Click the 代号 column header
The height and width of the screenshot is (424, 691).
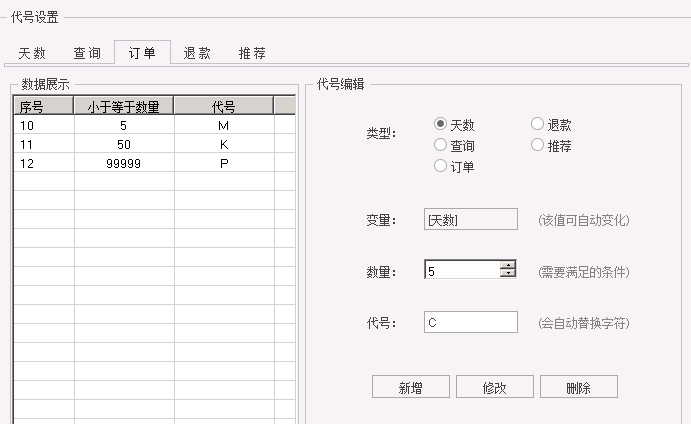(224, 106)
